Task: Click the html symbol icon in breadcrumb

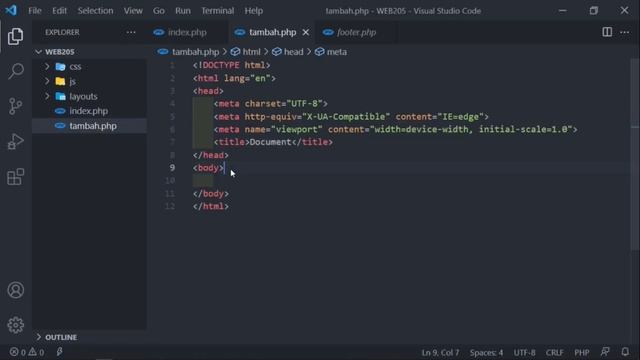Action: point(235,52)
